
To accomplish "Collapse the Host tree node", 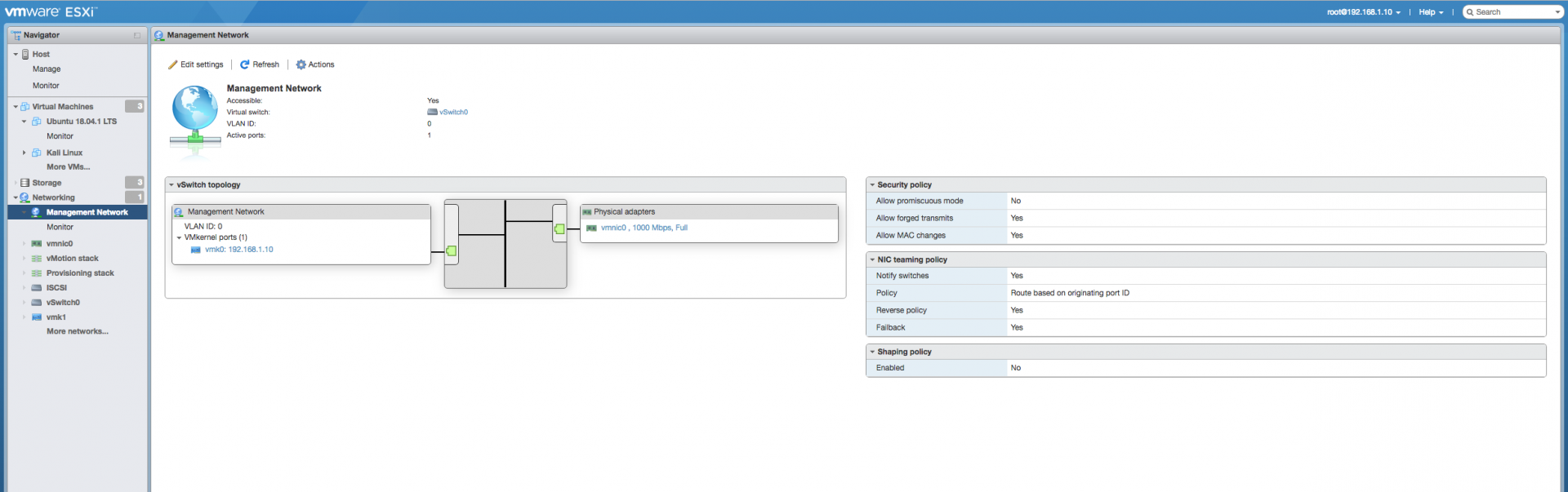I will [x=16, y=55].
